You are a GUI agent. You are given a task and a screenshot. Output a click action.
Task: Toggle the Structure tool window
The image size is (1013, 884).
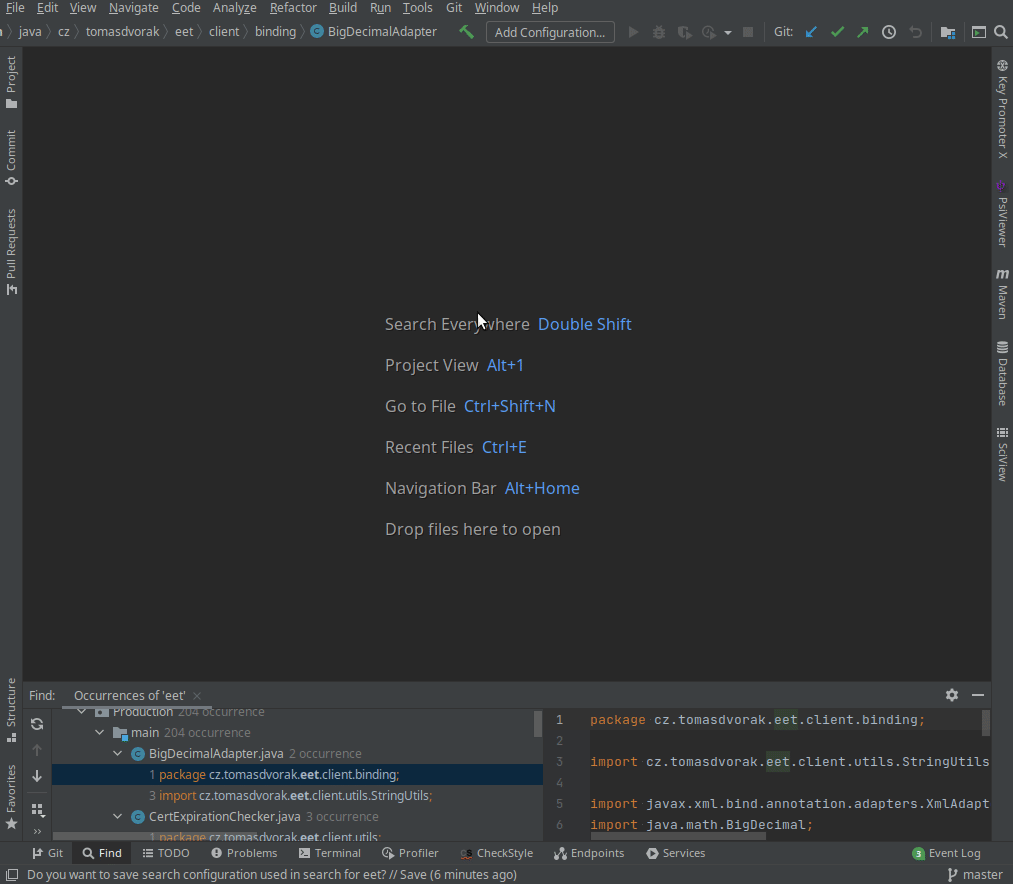pos(11,710)
